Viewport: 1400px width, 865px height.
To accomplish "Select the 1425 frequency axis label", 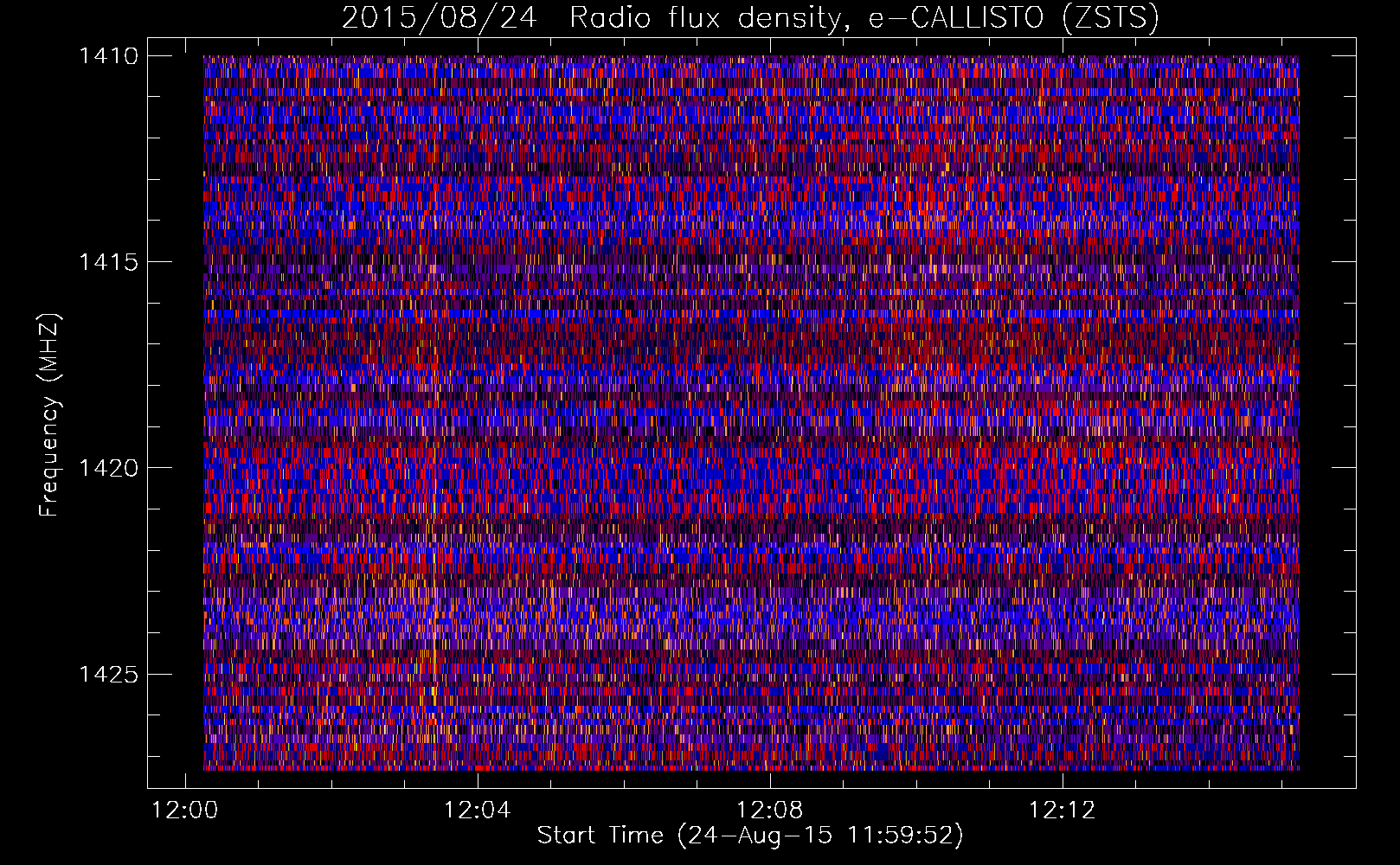I will [x=108, y=674].
